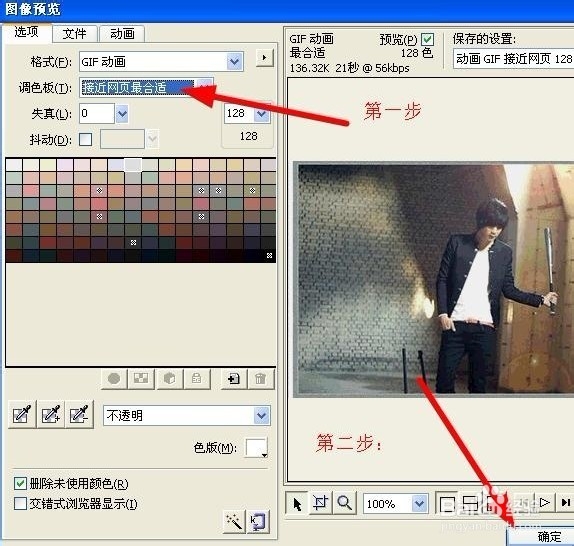This screenshot has height=546, width=574.
Task: Click the dither amount input field
Action: tap(122, 139)
